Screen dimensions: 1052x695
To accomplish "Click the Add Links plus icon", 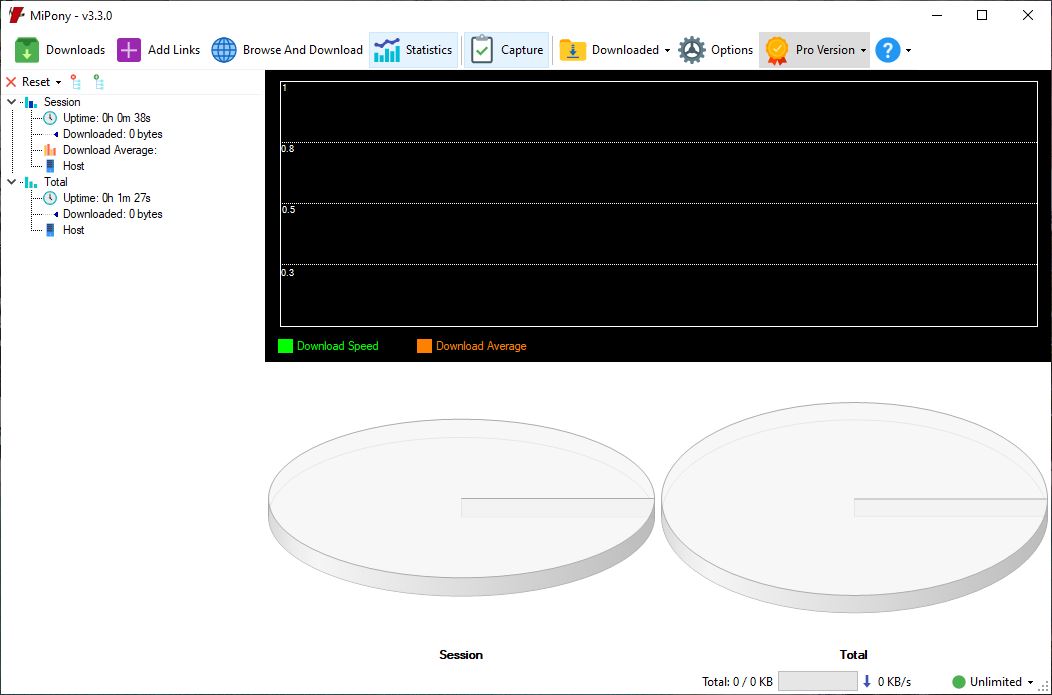I will pos(129,50).
